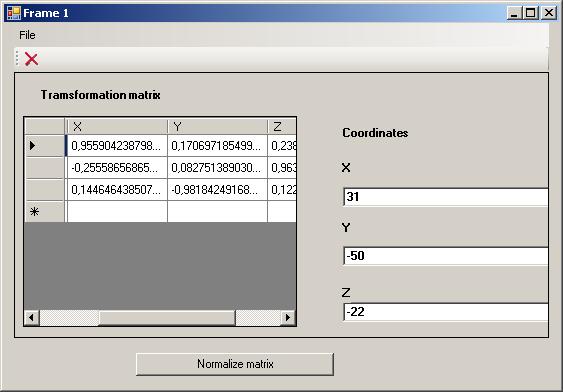Click the Frame 1 window icon in the title bar

[x=14, y=13]
